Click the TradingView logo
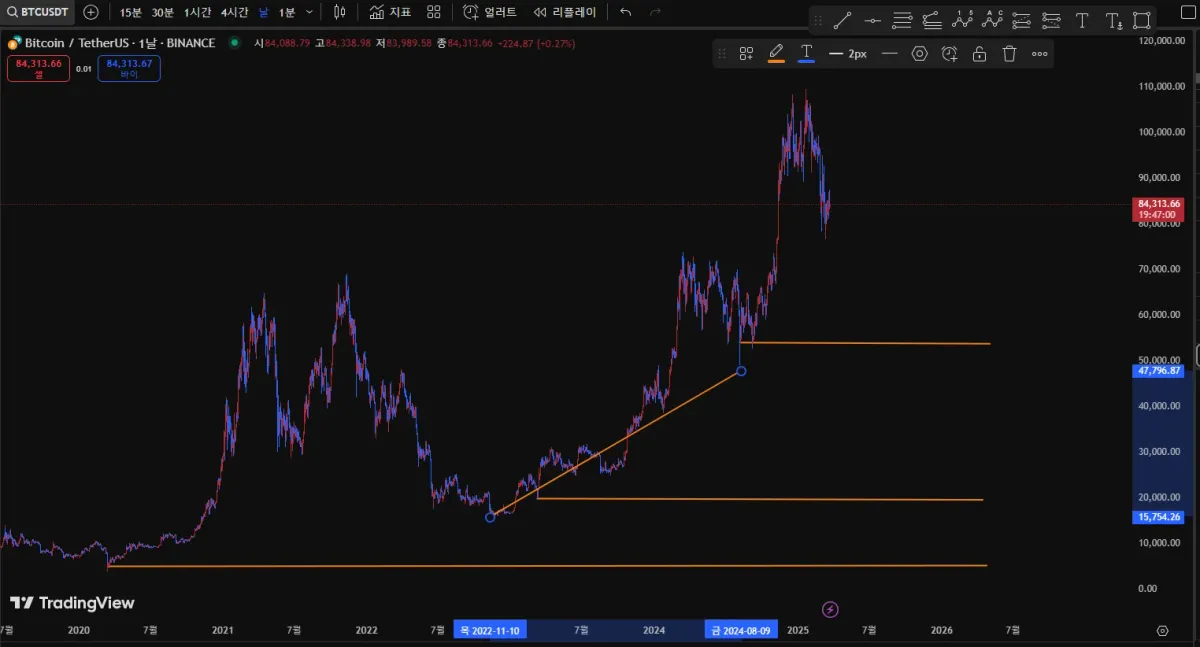Screen dimensions: 1200x647 pyautogui.click(x=72, y=603)
